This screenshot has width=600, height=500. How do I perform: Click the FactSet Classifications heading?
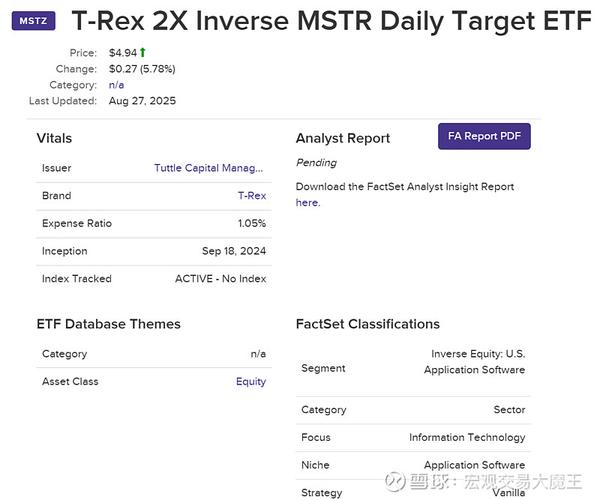(368, 324)
